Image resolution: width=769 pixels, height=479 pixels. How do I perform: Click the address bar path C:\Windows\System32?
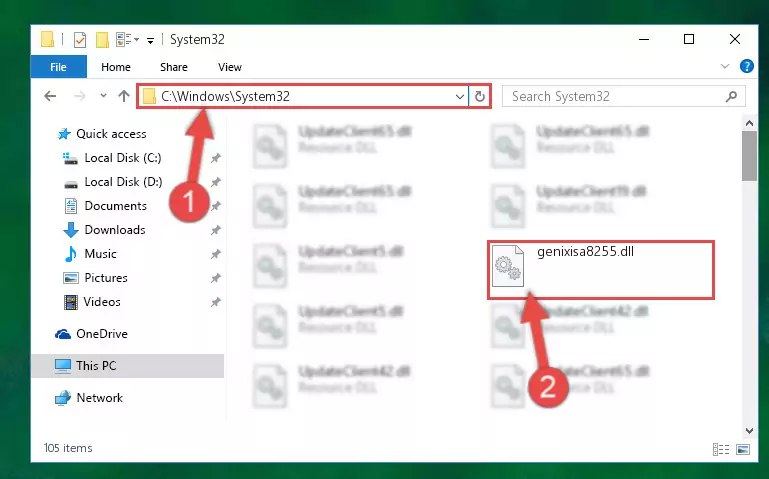pyautogui.click(x=225, y=96)
